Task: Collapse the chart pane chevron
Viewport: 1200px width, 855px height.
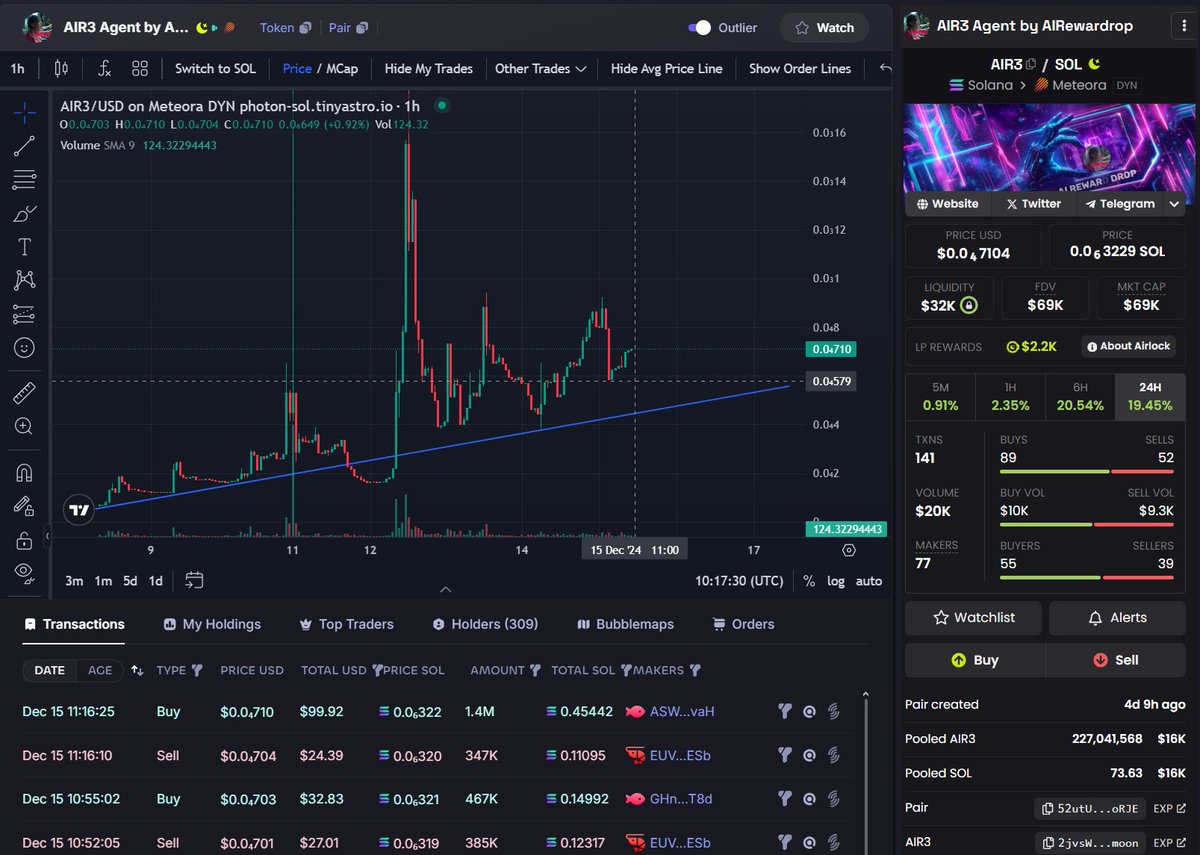Action: pyautogui.click(x=446, y=589)
